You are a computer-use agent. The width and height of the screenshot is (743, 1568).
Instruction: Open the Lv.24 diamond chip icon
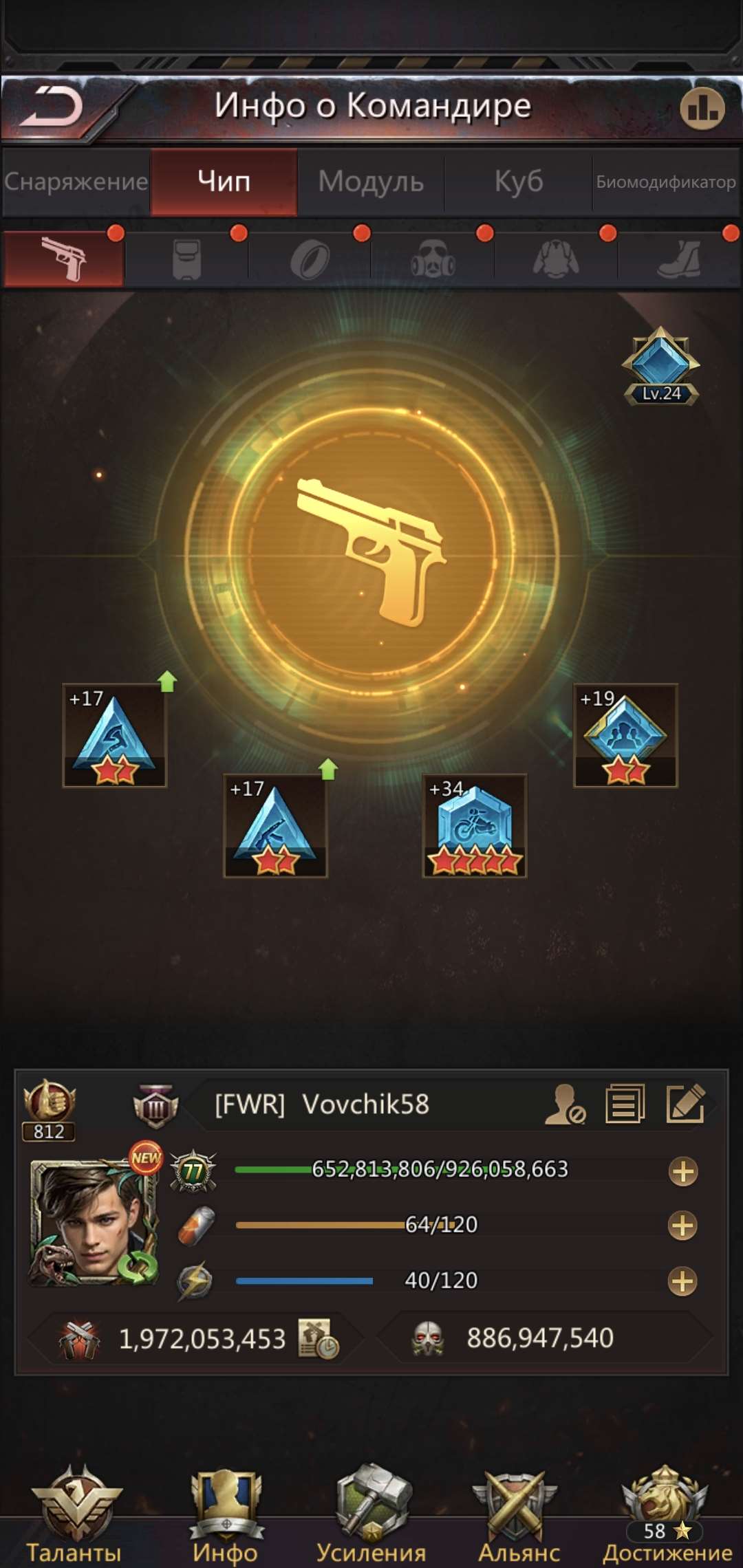coord(660,366)
